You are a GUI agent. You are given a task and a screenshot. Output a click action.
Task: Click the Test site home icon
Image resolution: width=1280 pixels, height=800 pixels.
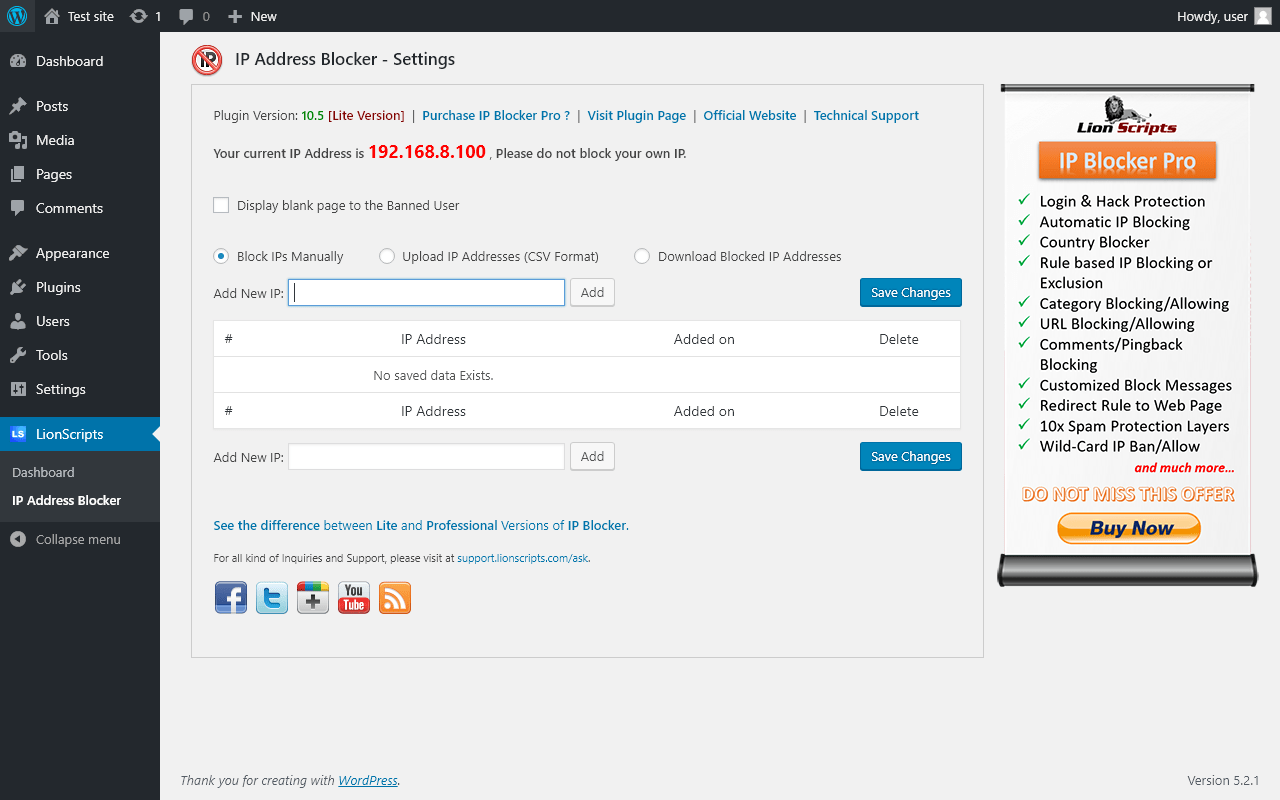pyautogui.click(x=52, y=16)
